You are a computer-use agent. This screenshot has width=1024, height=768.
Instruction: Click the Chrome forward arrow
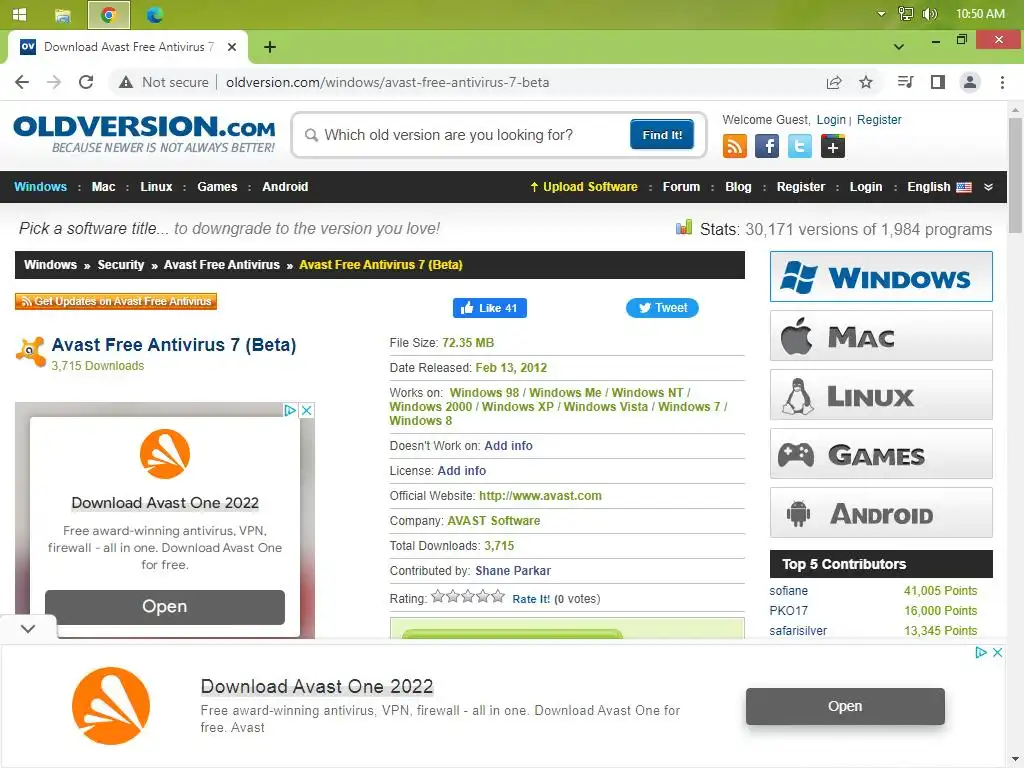click(x=54, y=82)
